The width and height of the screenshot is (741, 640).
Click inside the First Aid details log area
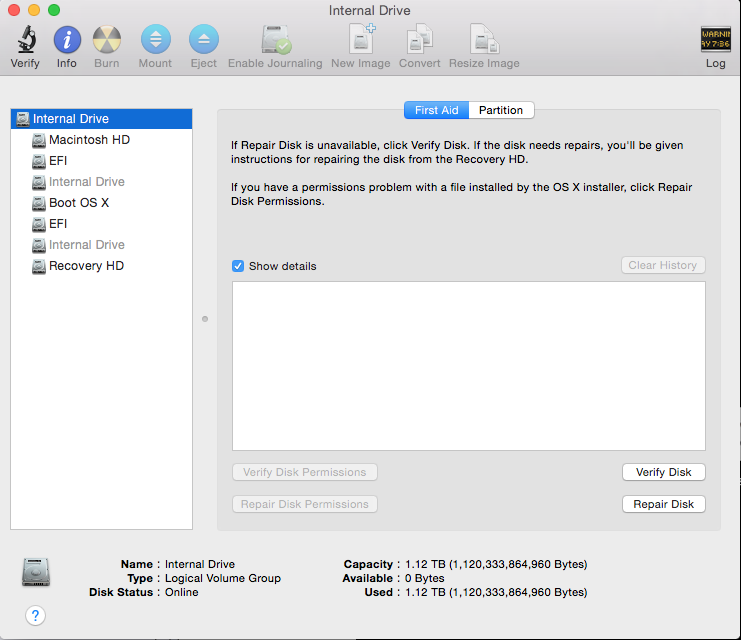pyautogui.click(x=469, y=366)
